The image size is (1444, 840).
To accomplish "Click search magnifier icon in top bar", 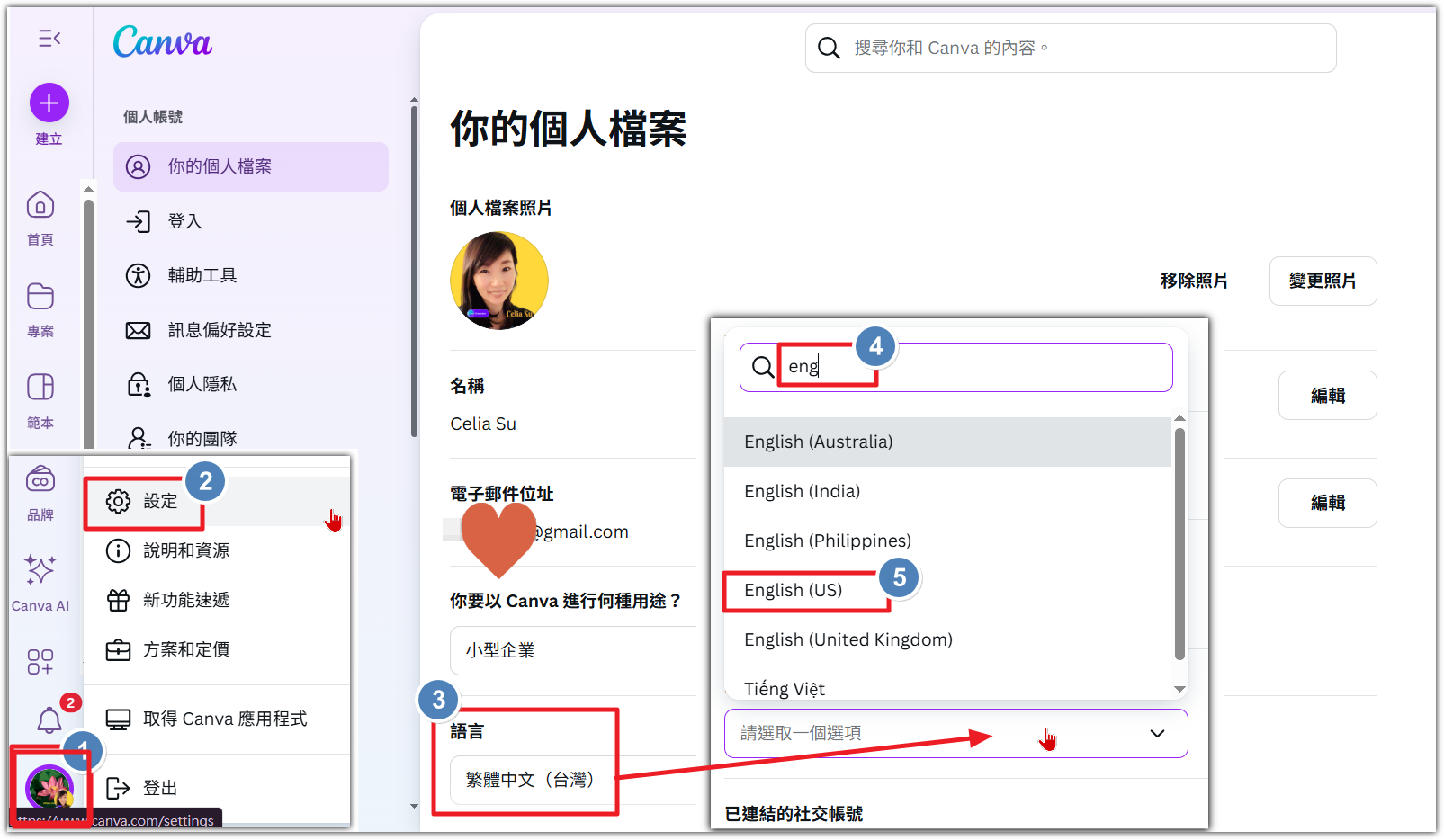I will [x=829, y=48].
